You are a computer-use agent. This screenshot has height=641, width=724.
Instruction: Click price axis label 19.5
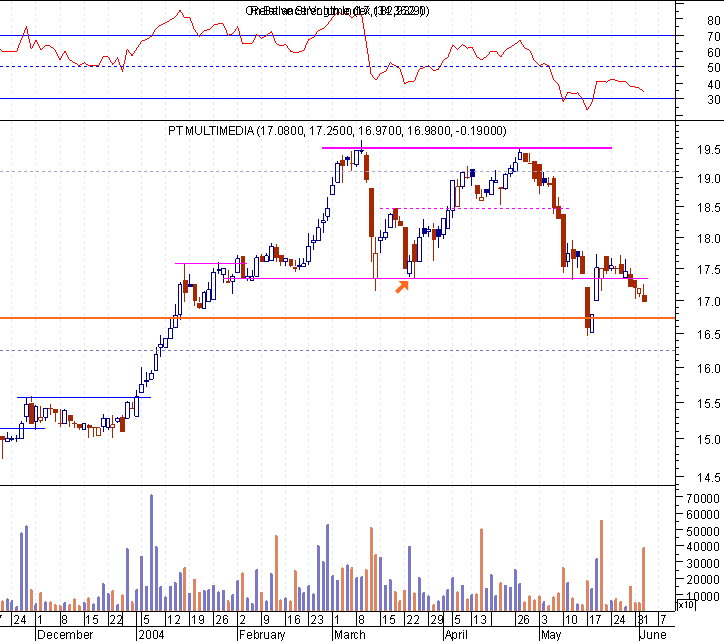[709, 149]
